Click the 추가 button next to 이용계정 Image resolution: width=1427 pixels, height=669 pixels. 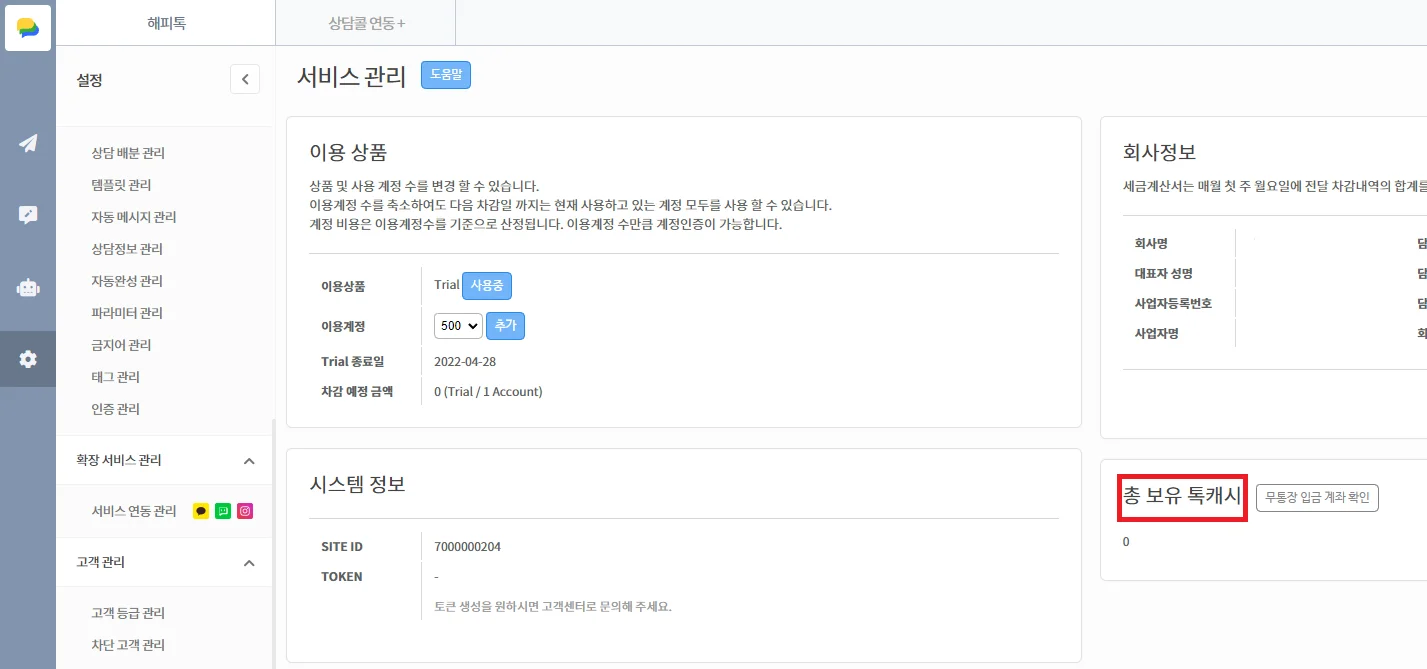pos(505,326)
